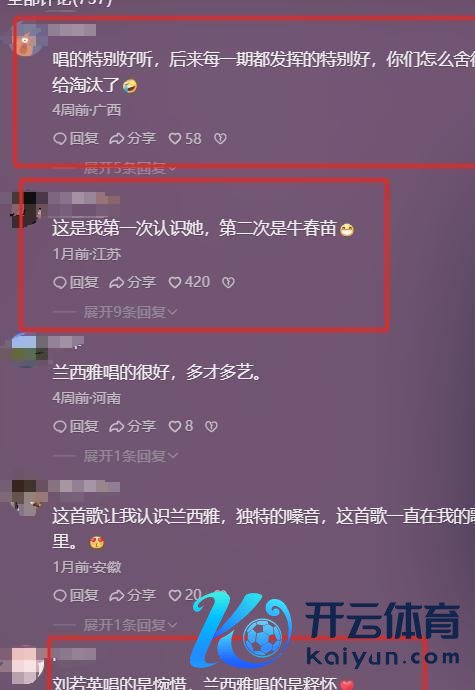Share the 牛春苗 comment
The width and height of the screenshot is (475, 690).
pyautogui.click(x=133, y=282)
